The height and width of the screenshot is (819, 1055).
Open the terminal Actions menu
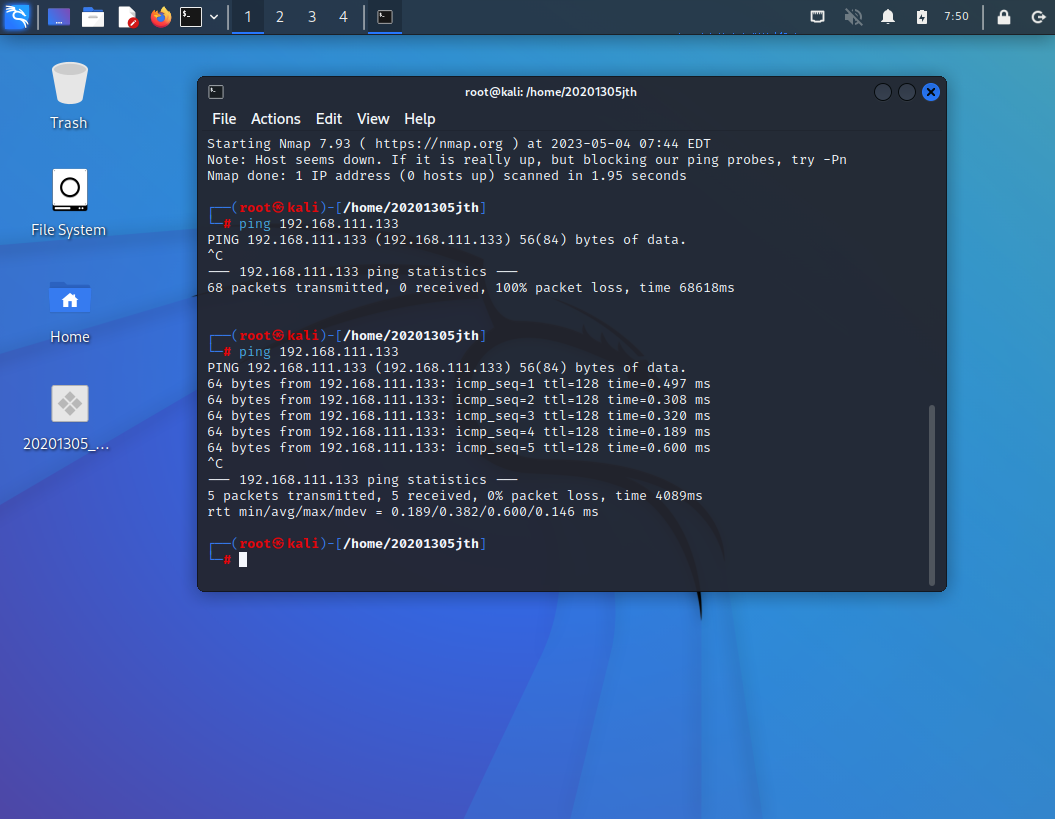pyautogui.click(x=276, y=119)
